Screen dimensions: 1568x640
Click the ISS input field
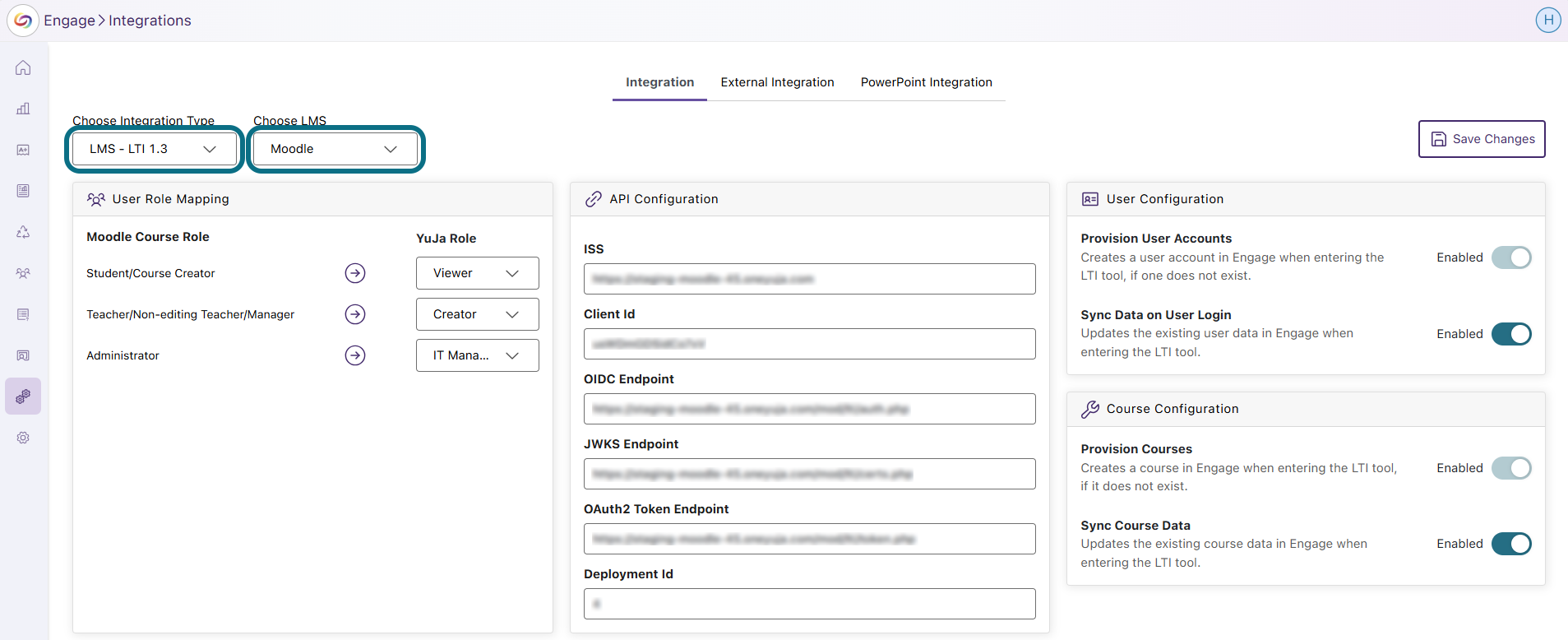tap(810, 279)
